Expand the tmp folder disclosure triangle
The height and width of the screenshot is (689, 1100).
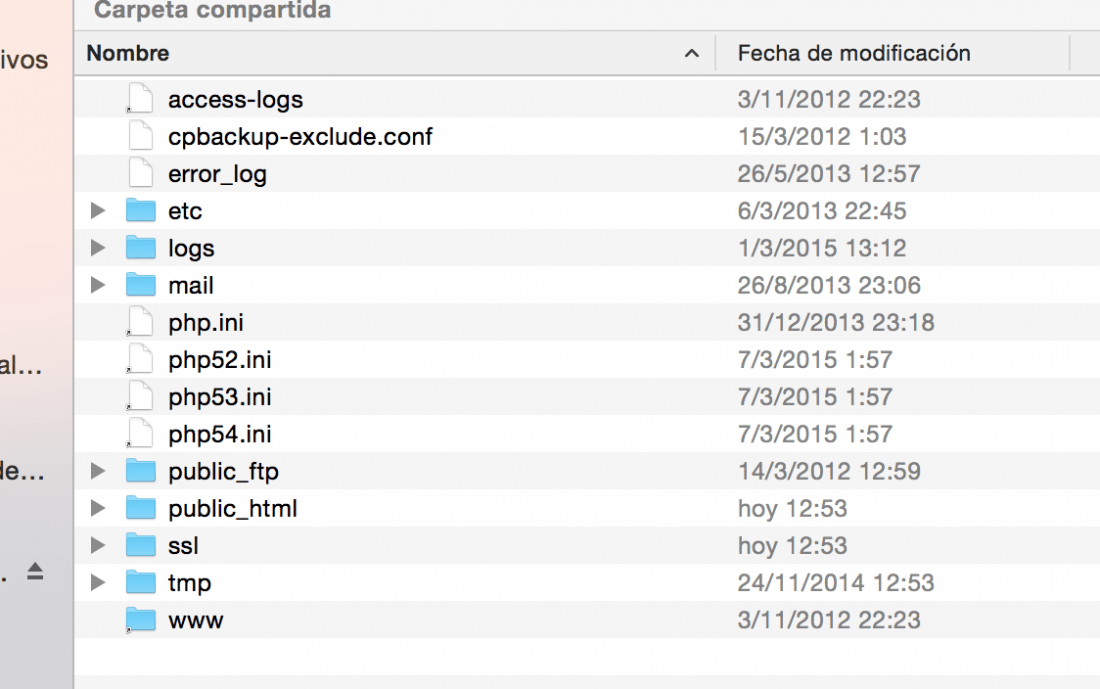98,582
